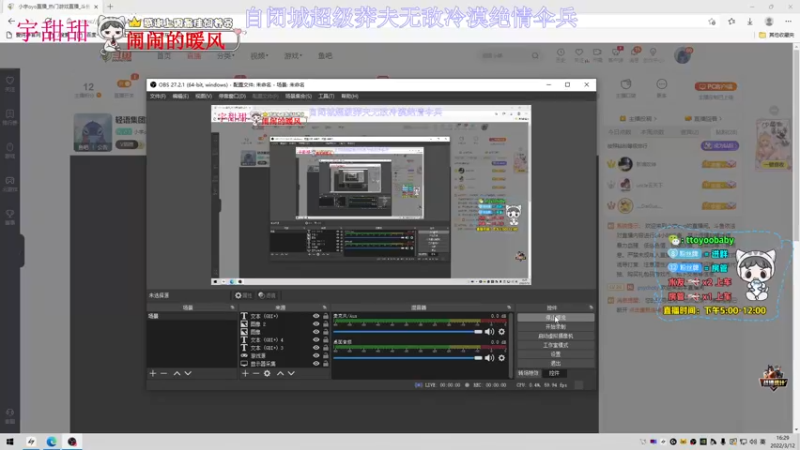Open a new browser tab with plus button
The image size is (800, 450).
pos(110,7)
